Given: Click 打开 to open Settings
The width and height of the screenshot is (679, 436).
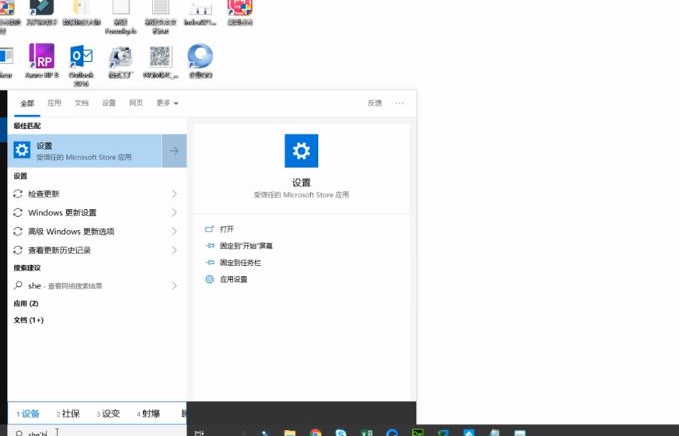Looking at the screenshot, I should [x=226, y=229].
